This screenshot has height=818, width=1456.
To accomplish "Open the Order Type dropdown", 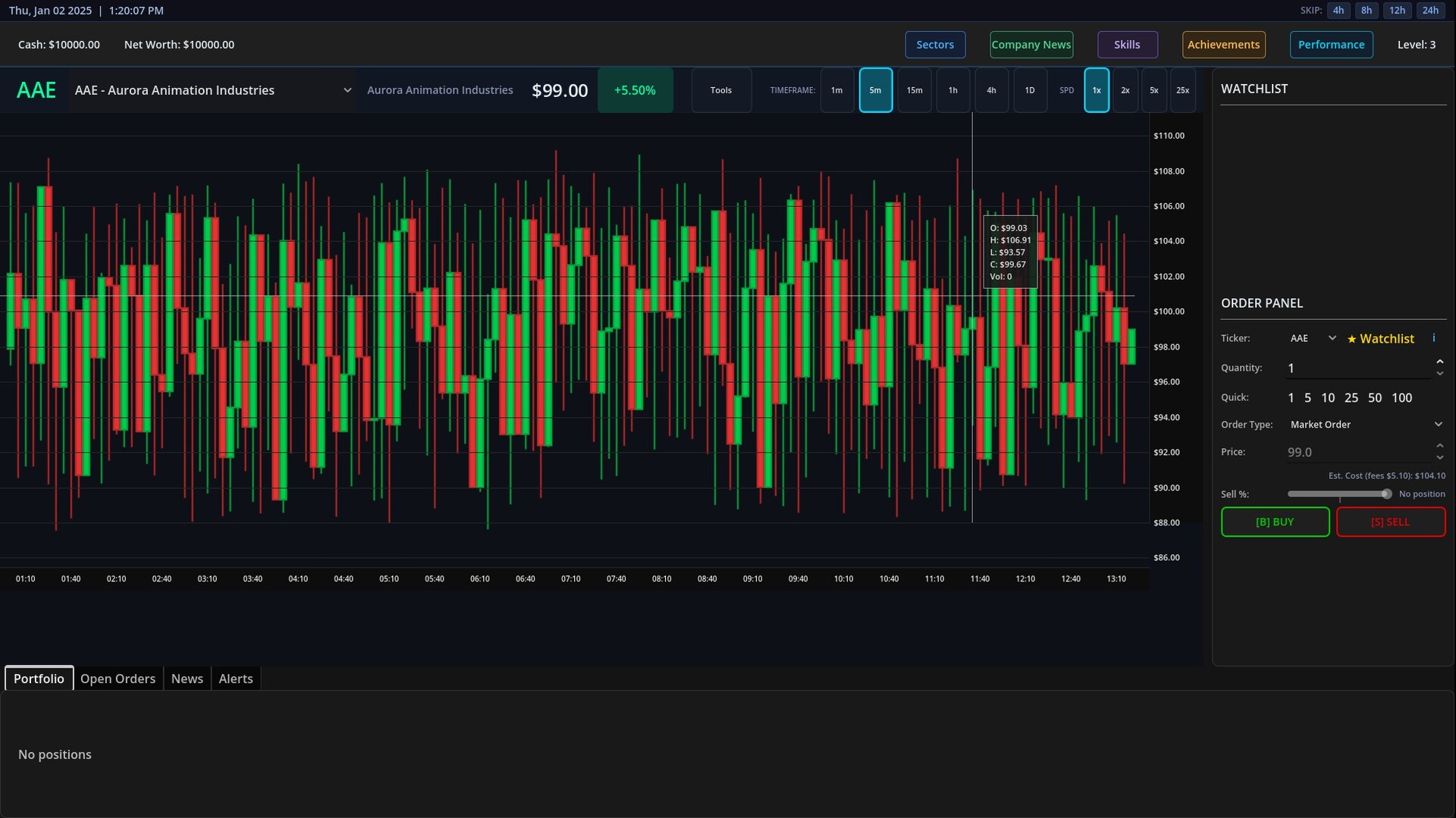I will pos(1365,425).
